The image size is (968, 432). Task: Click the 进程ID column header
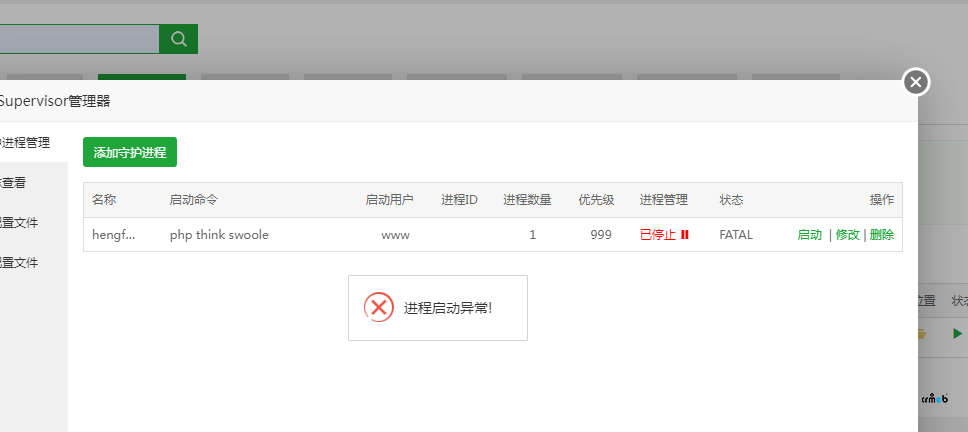click(459, 200)
